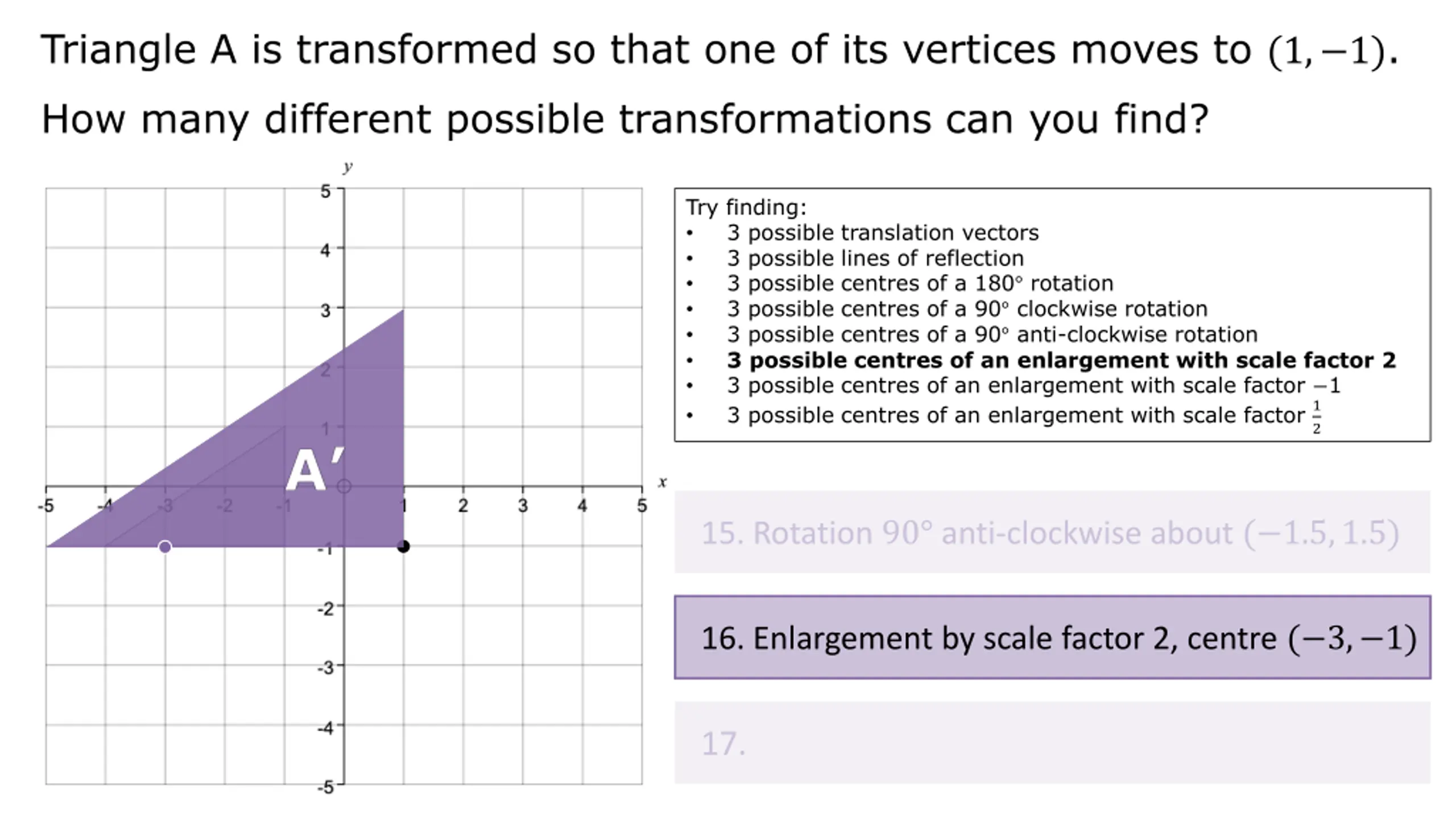Image resolution: width=1456 pixels, height=819 pixels.
Task: Click the origin circle marker on the axes
Action: (344, 486)
